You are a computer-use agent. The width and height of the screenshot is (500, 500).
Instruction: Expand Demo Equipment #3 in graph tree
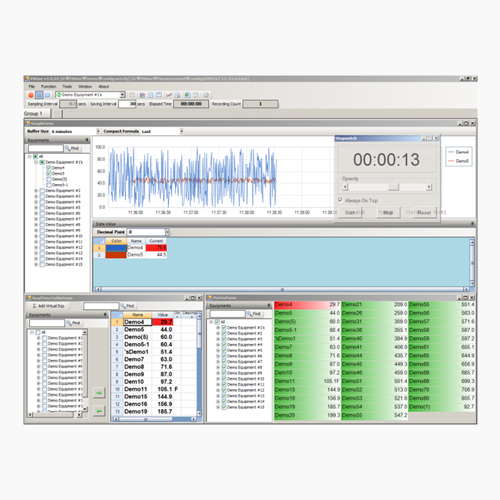click(x=36, y=196)
